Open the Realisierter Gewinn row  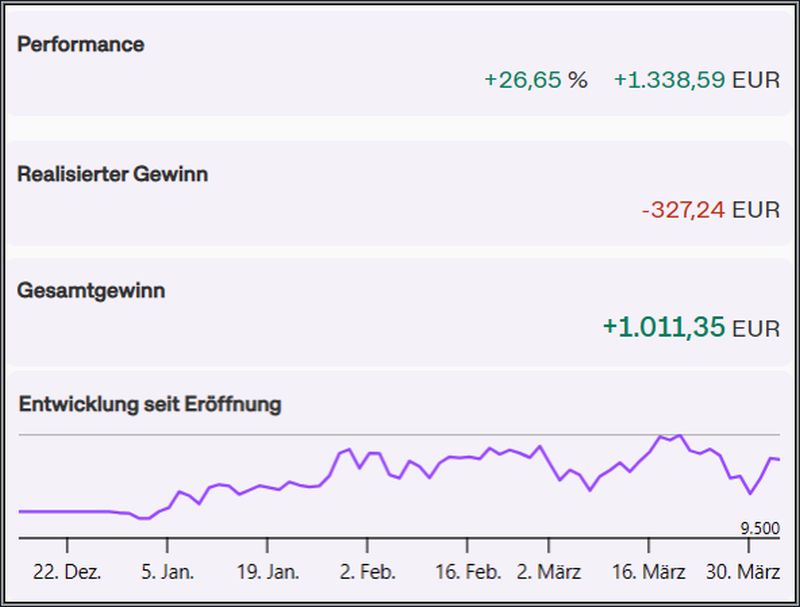point(113,174)
